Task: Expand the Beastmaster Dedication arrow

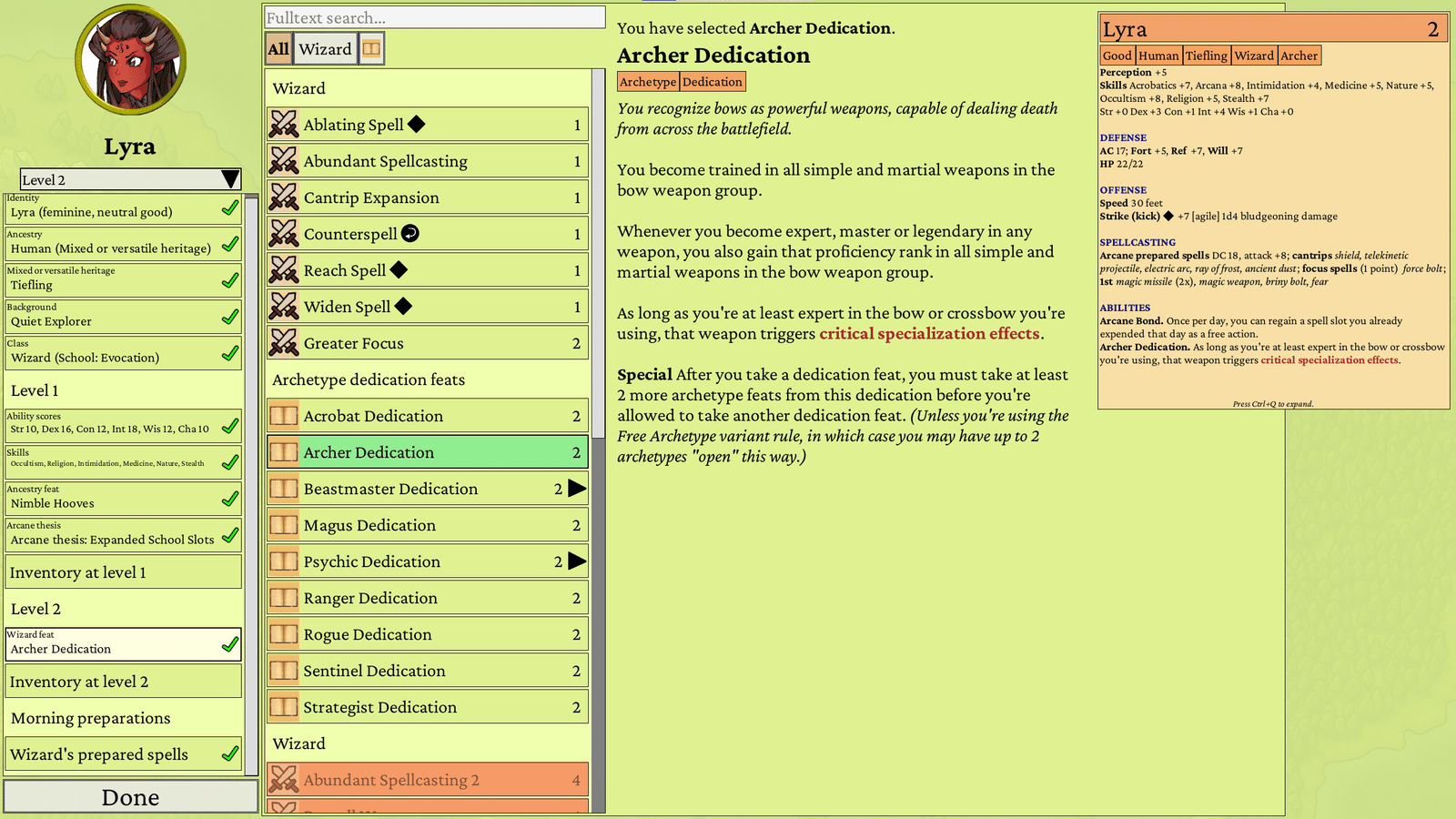Action: [577, 489]
